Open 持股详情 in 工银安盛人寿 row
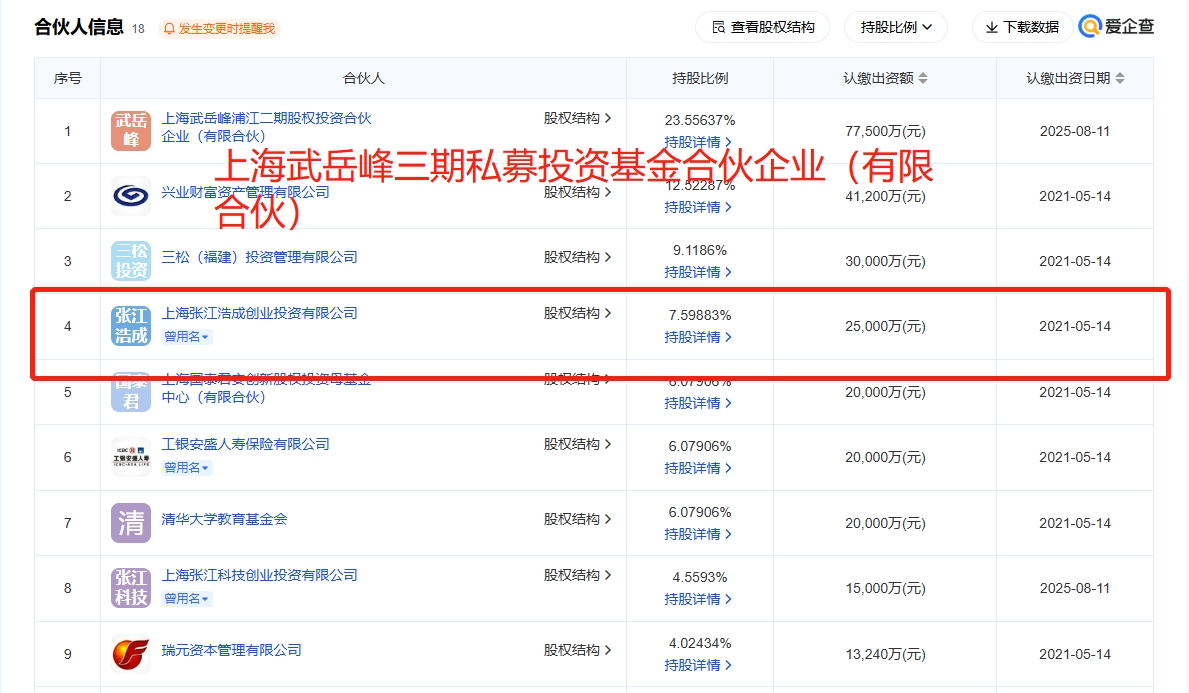1189x693 pixels. 698,469
